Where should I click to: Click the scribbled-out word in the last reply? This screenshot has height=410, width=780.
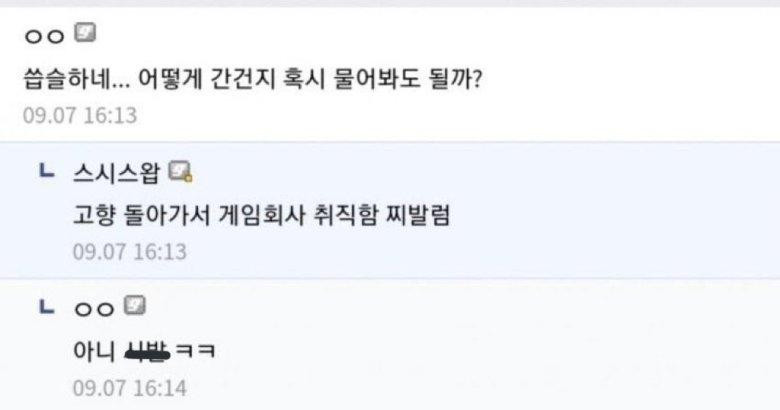click(146, 350)
